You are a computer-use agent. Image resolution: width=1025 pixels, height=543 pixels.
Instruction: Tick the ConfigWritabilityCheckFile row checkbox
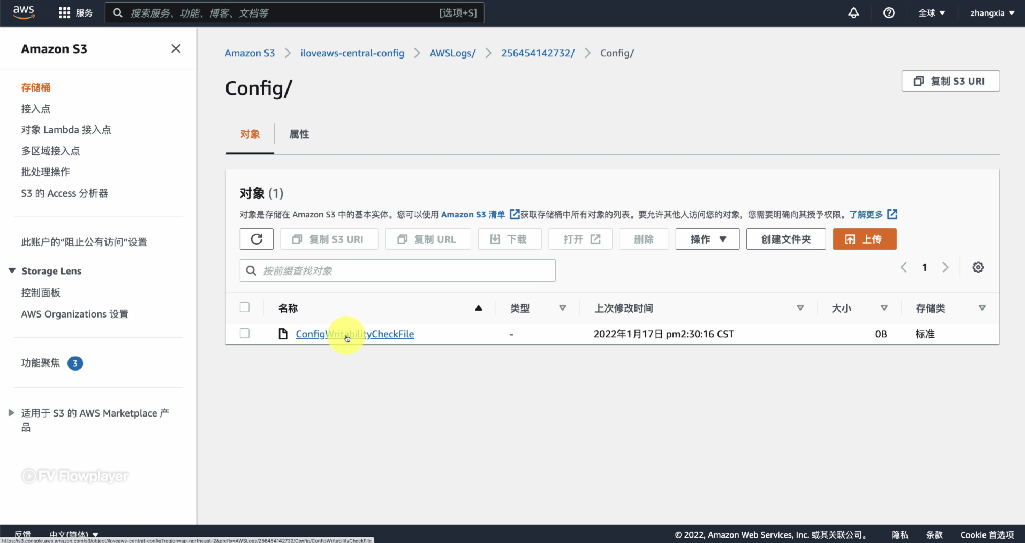(x=244, y=333)
